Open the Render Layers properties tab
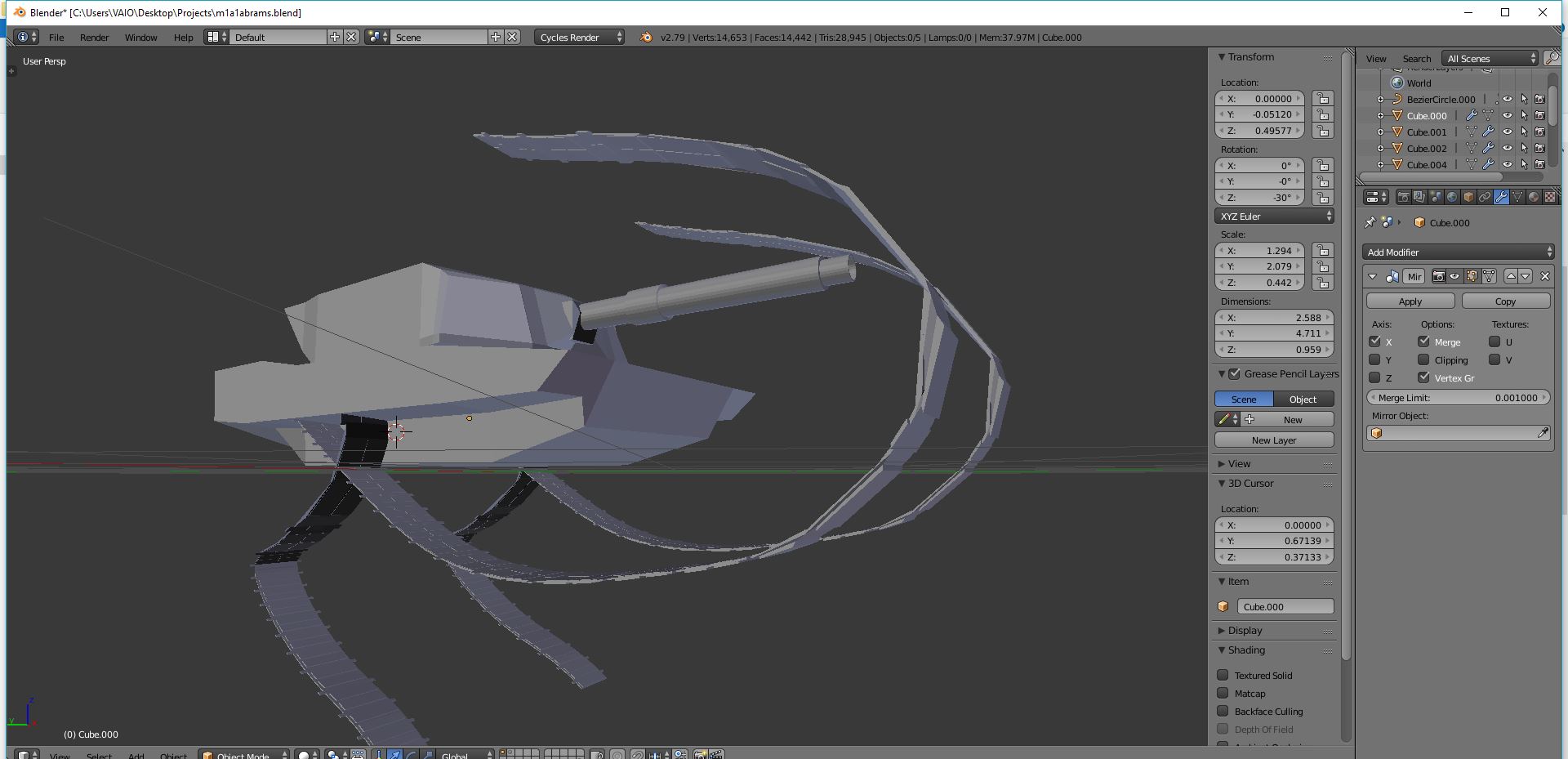This screenshot has width=1568, height=759. (x=1419, y=197)
